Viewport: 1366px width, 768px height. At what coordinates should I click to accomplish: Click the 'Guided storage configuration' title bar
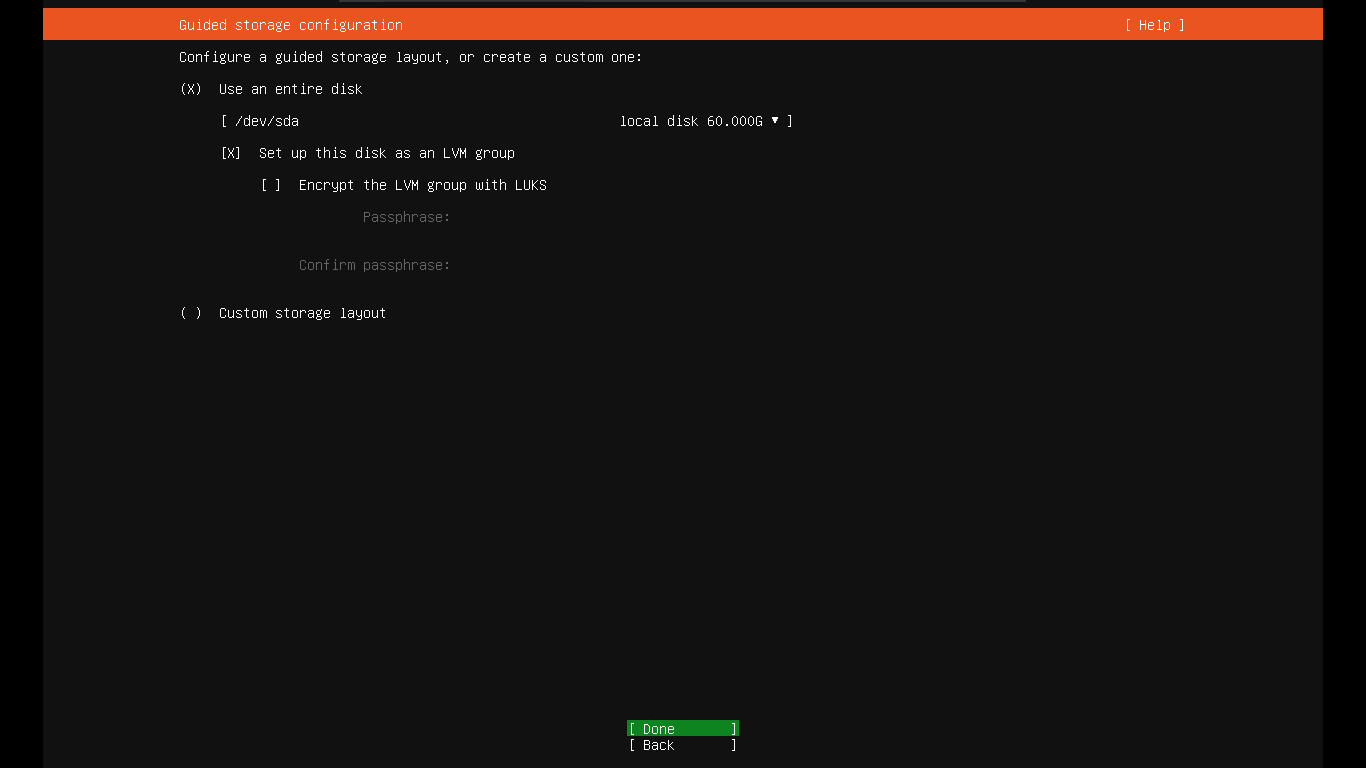[x=290, y=25]
